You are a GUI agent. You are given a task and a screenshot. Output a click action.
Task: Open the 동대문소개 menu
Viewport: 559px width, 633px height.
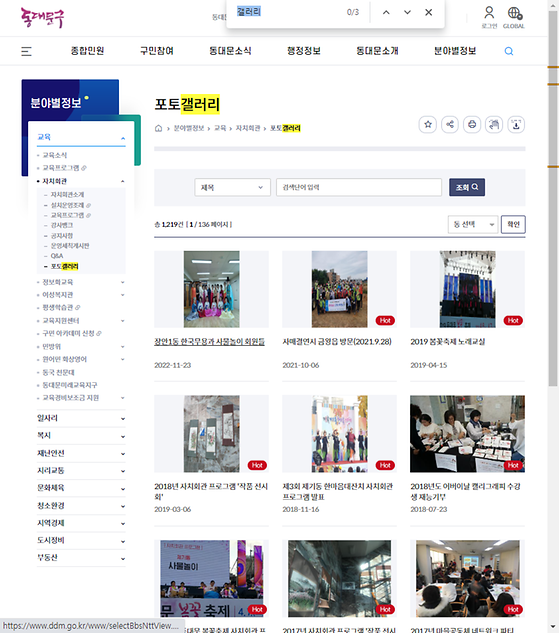377,51
